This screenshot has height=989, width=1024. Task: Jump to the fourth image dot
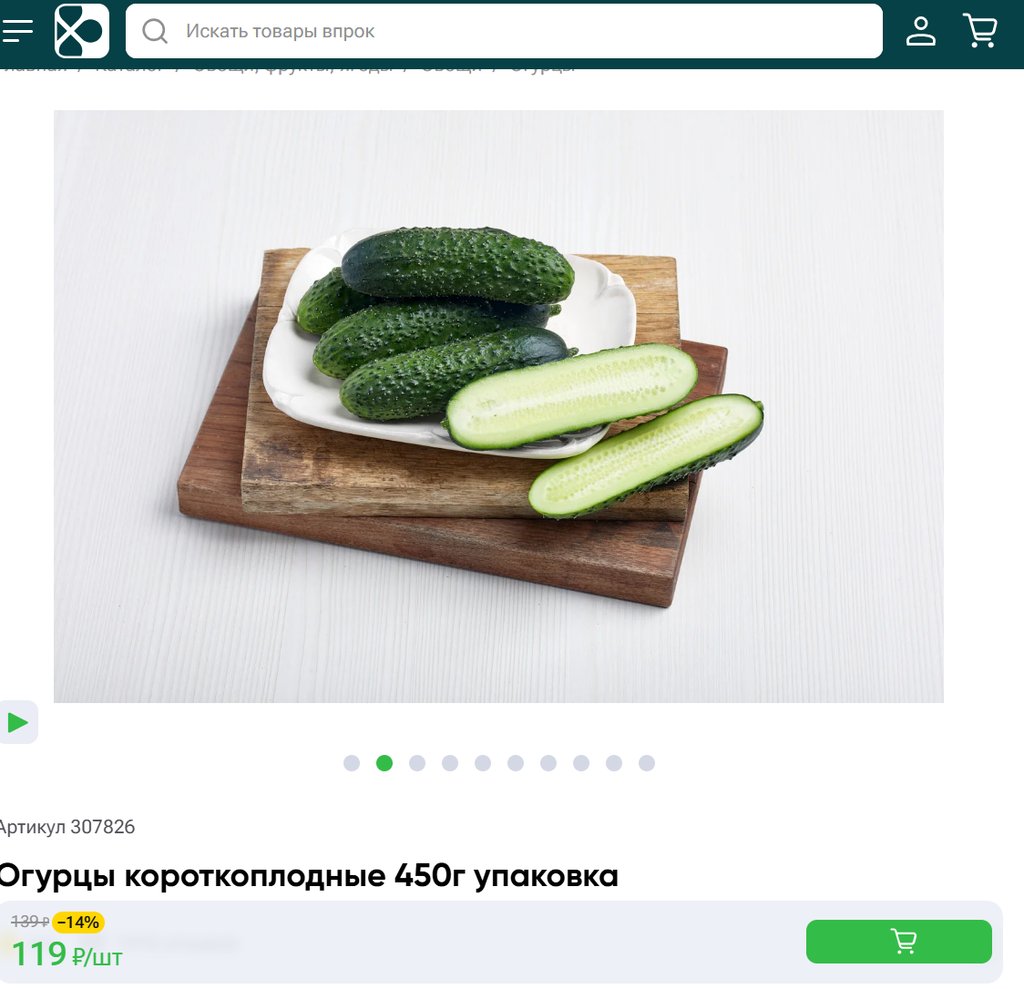(450, 763)
